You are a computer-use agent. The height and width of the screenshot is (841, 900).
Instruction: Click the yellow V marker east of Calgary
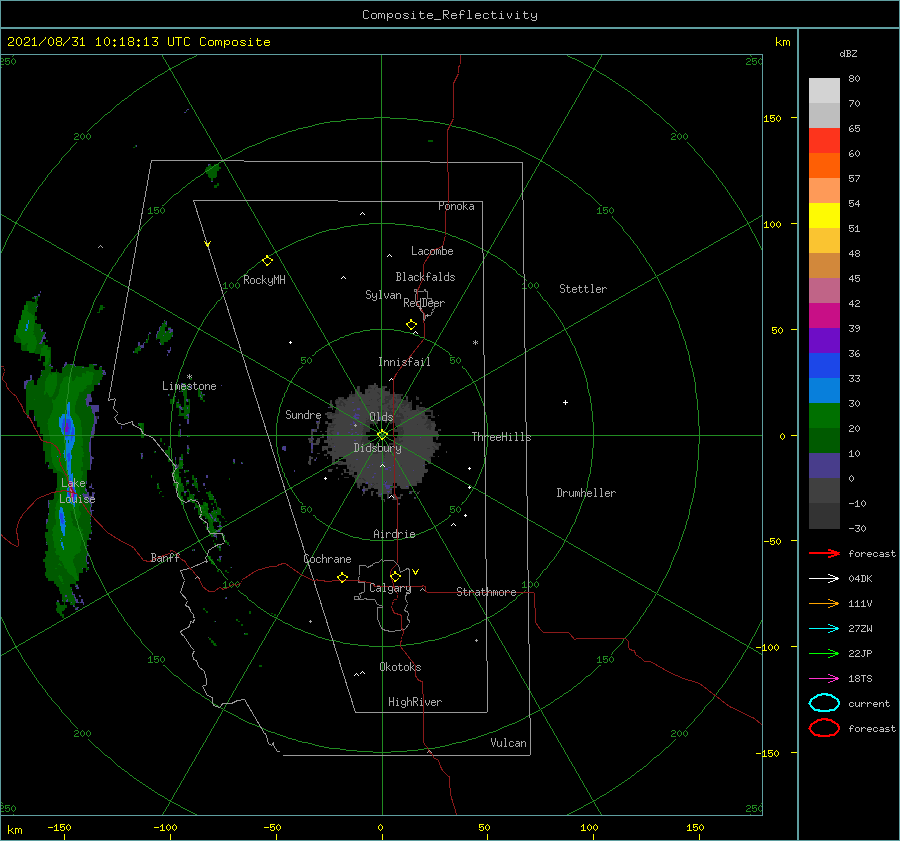(x=416, y=572)
